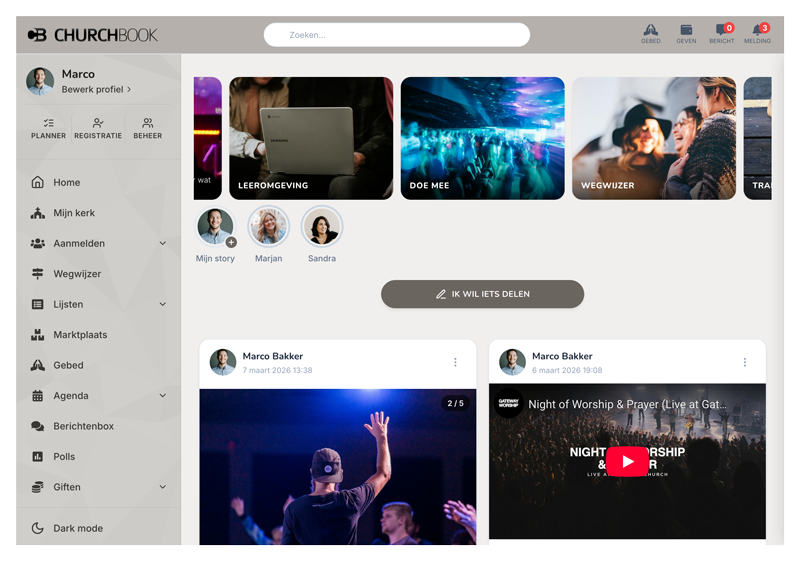Open Melding notifications bell
This screenshot has width=800, height=561.
point(757,33)
